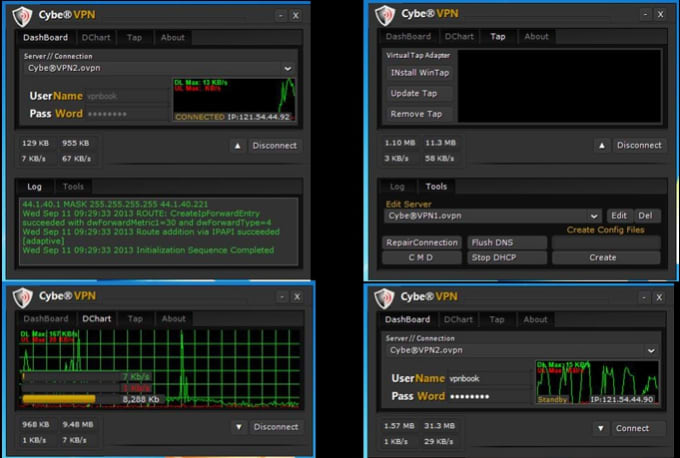Image resolution: width=680 pixels, height=458 pixels.
Task: Click the large DChart traffic graph
Action: 160,369
